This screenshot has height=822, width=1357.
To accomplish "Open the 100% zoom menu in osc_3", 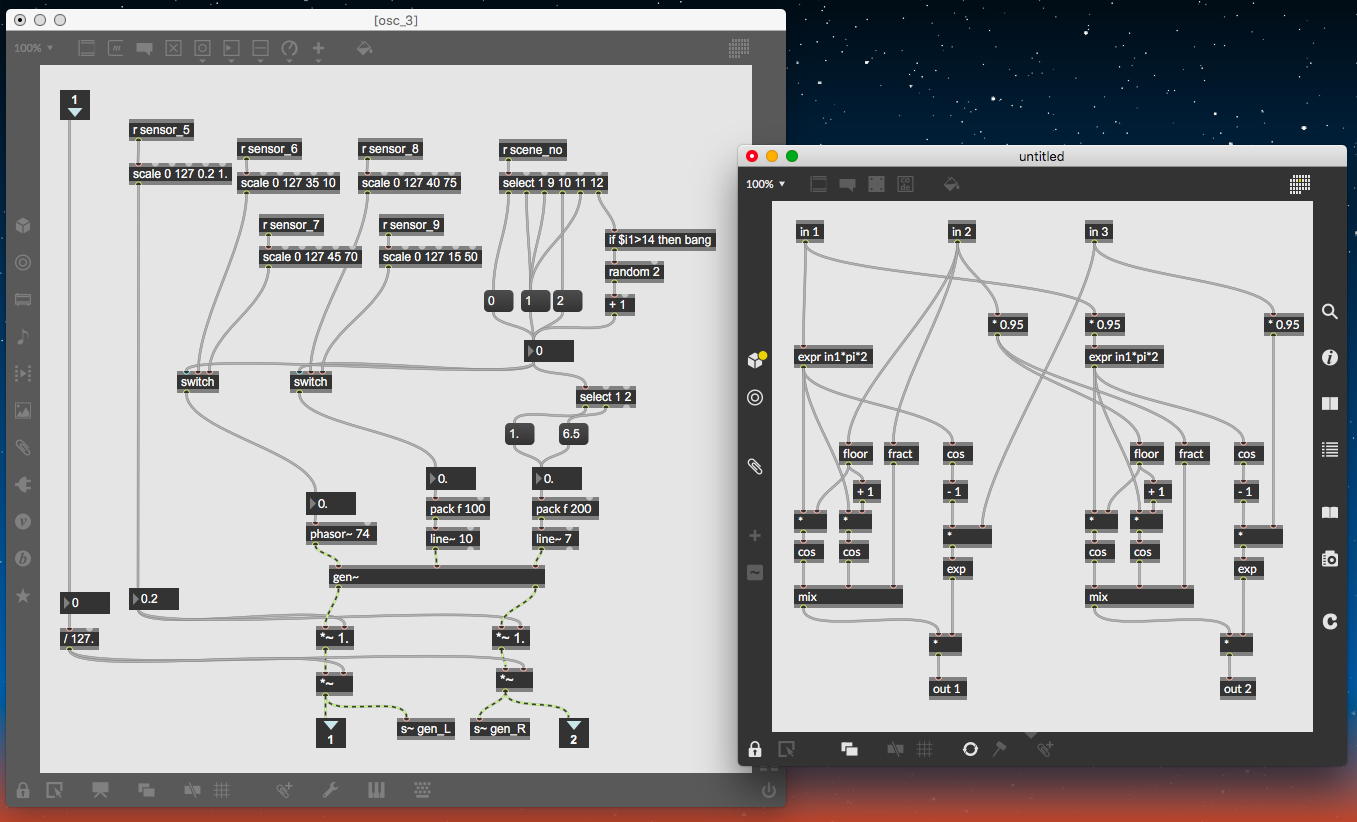I will [34, 48].
